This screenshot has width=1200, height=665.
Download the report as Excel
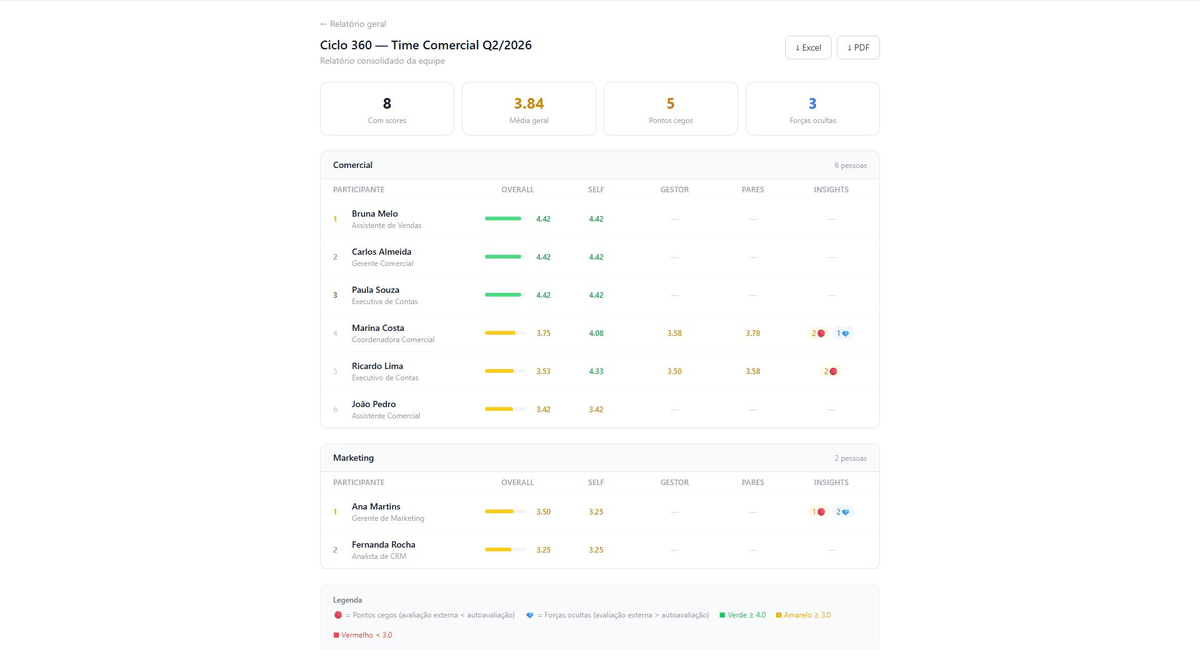[x=808, y=47]
